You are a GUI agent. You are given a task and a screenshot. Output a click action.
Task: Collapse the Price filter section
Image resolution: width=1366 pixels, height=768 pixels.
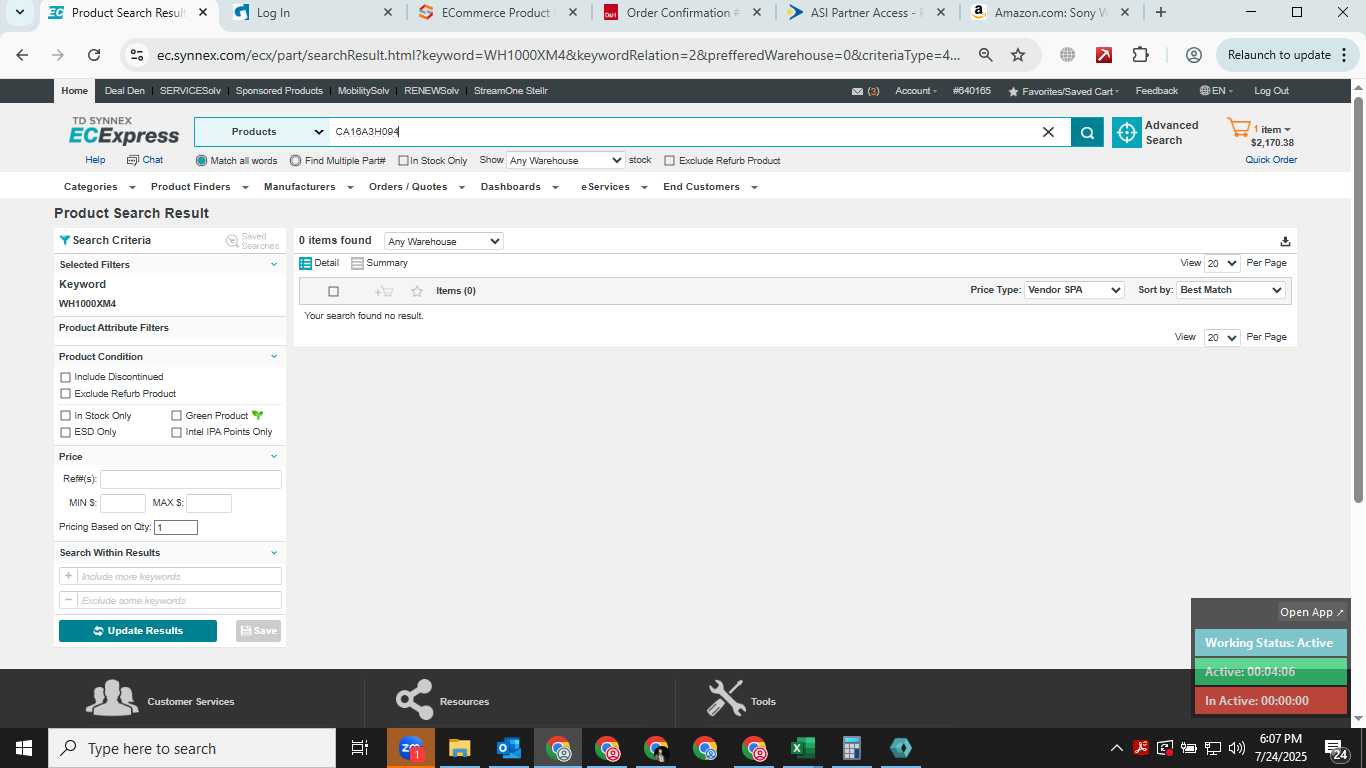point(274,456)
